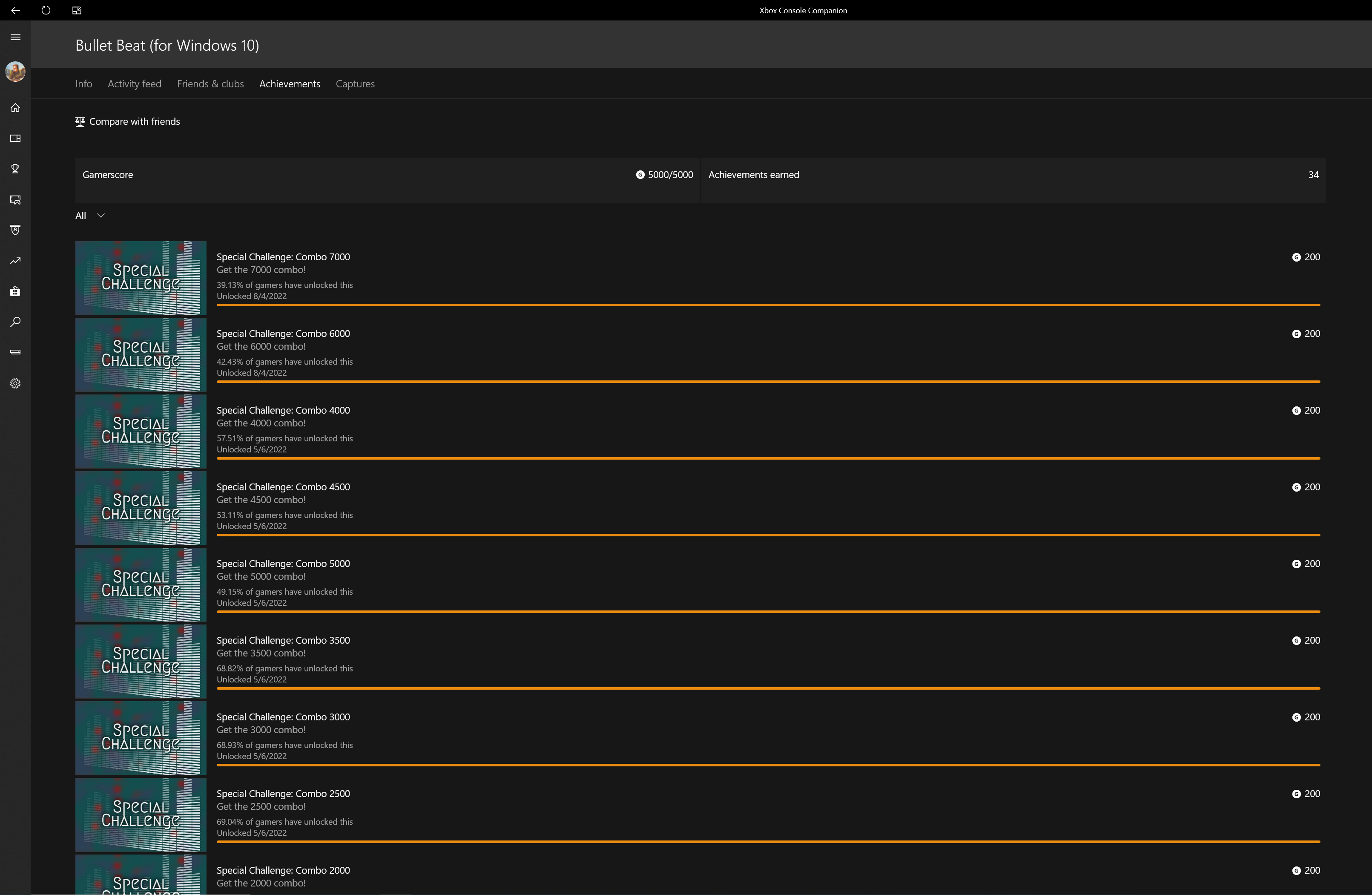
Task: Expand the All filter dropdown
Action: tap(90, 216)
